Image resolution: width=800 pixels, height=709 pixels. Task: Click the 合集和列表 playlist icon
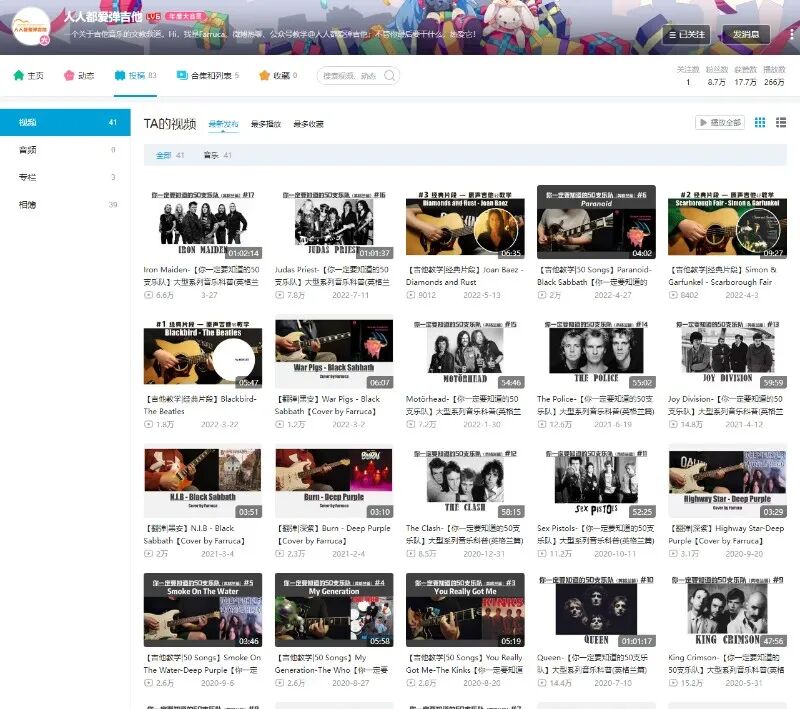[182, 75]
